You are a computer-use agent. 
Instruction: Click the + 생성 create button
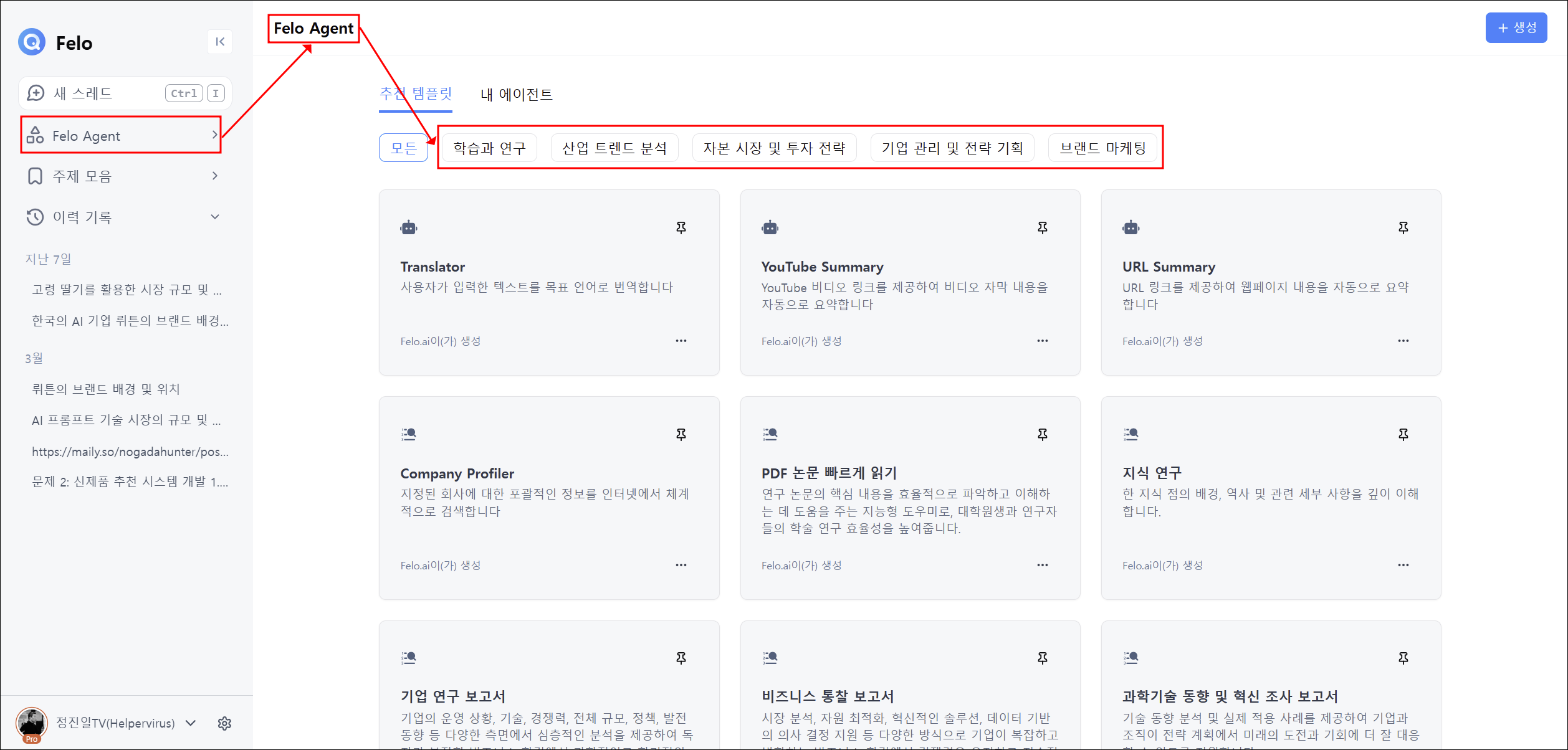point(1516,28)
